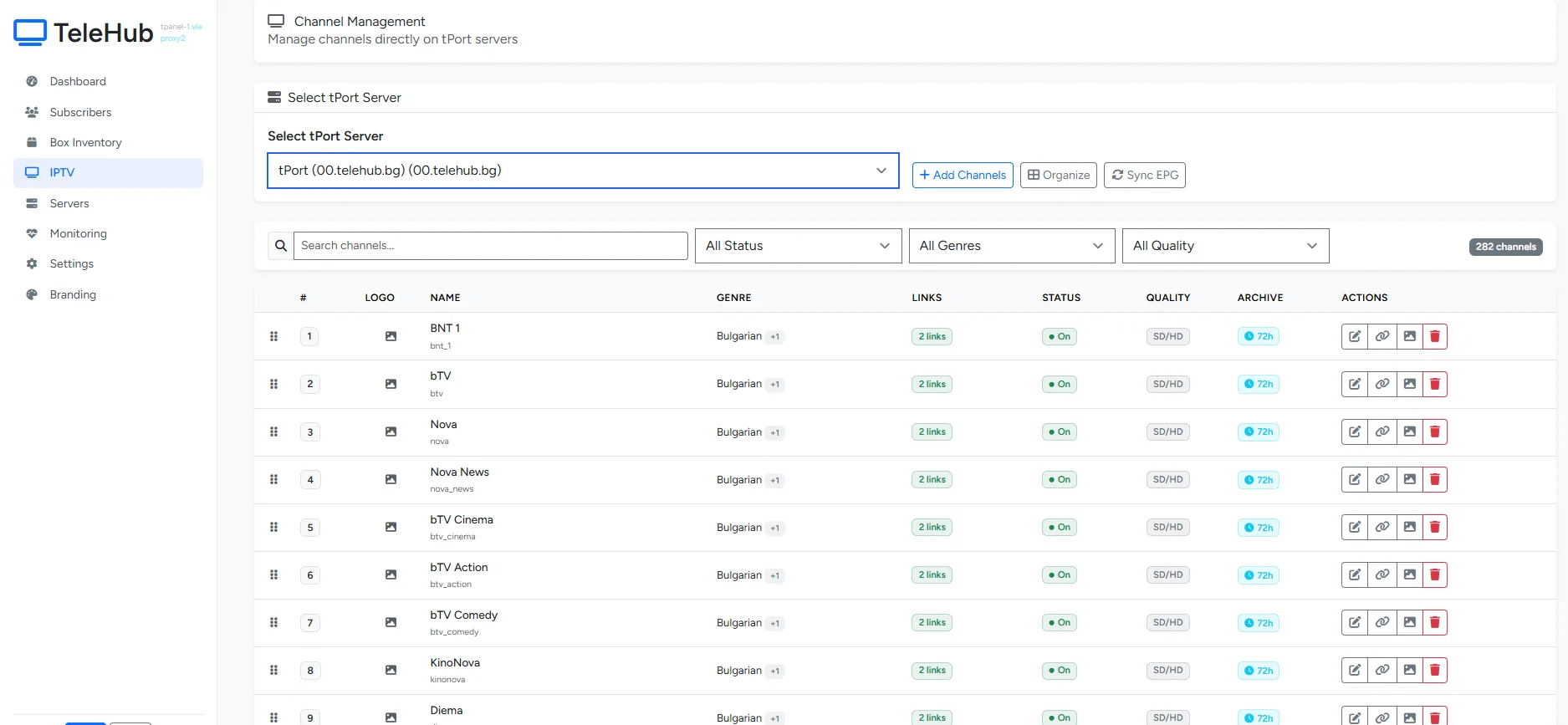This screenshot has height=725, width=1568.
Task: Change logo image for Nova channel
Action: coord(1410,431)
